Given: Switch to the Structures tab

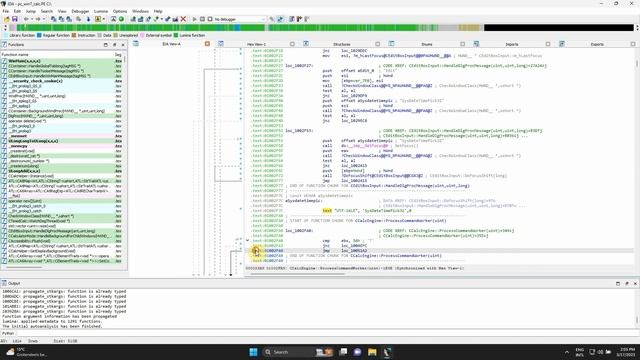Looking at the screenshot, I should point(342,44).
